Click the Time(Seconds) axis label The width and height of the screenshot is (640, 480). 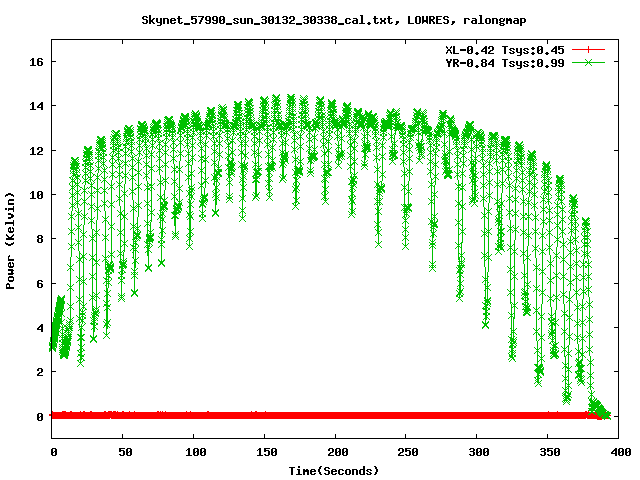pos(333,471)
